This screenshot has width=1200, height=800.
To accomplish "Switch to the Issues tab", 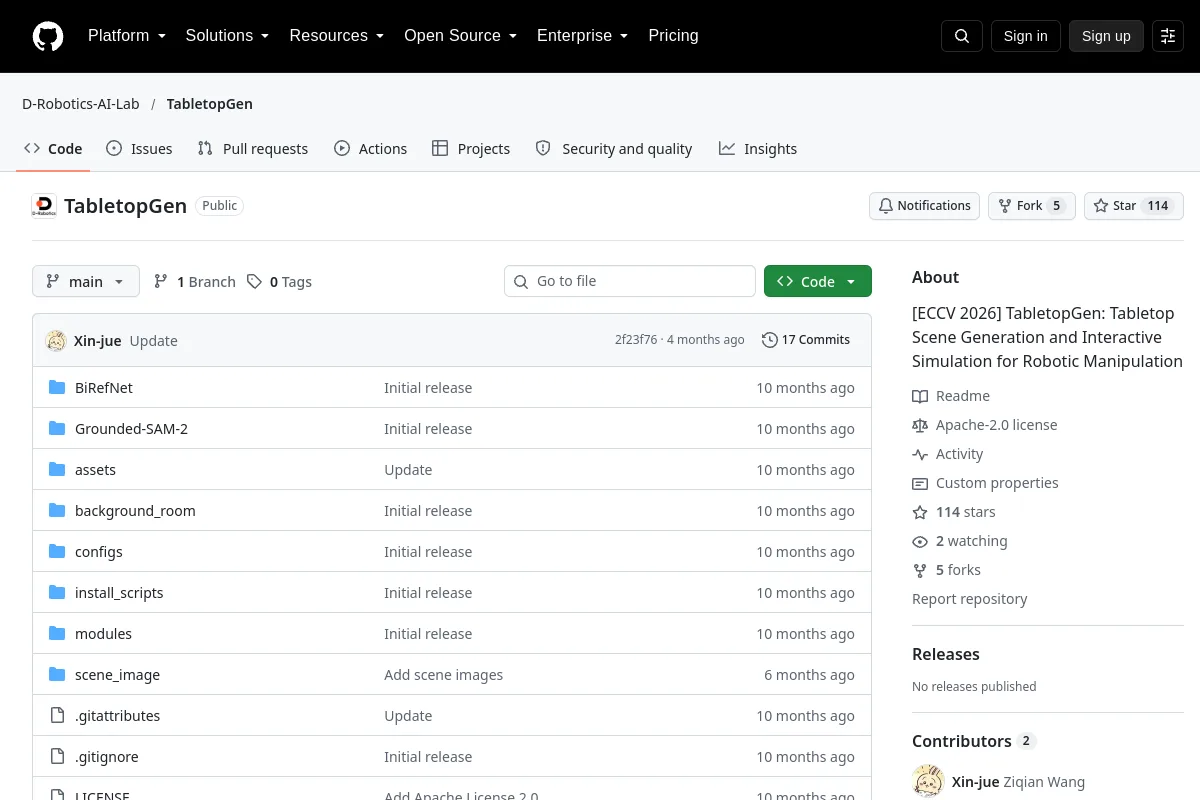I will (139, 149).
